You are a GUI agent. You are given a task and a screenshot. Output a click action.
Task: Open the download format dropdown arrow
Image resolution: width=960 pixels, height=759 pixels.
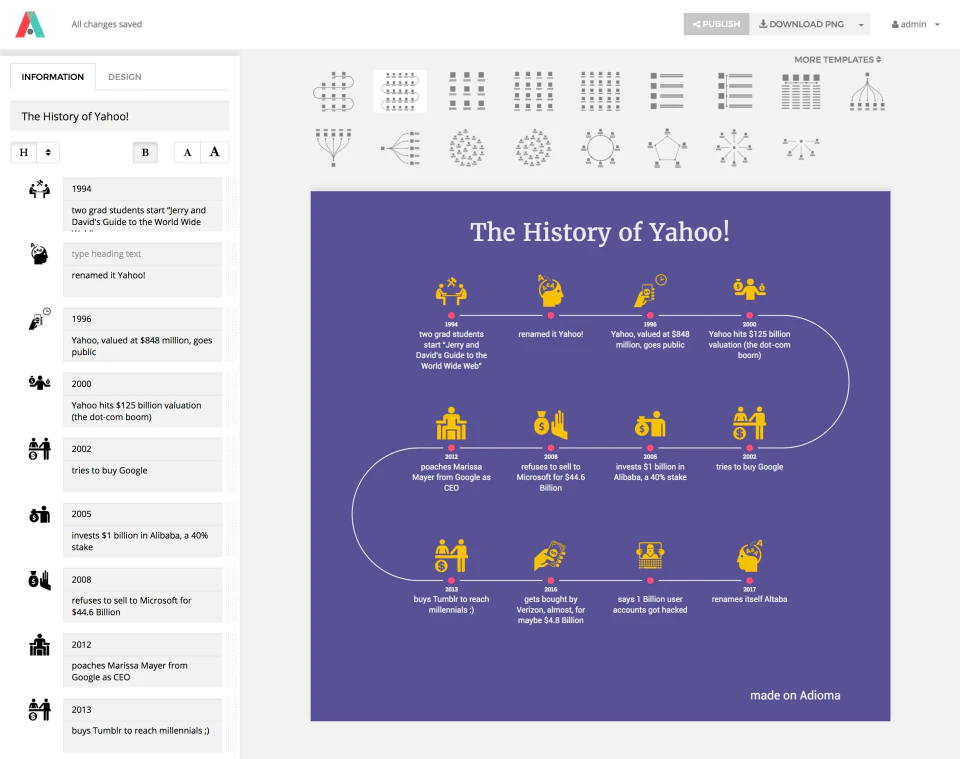click(861, 24)
